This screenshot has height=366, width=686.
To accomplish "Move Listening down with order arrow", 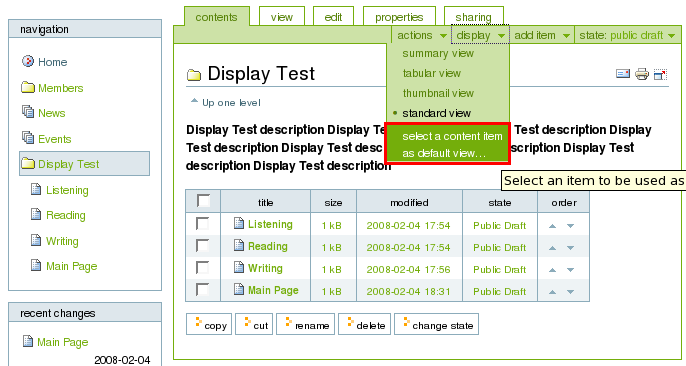I will coord(570,226).
